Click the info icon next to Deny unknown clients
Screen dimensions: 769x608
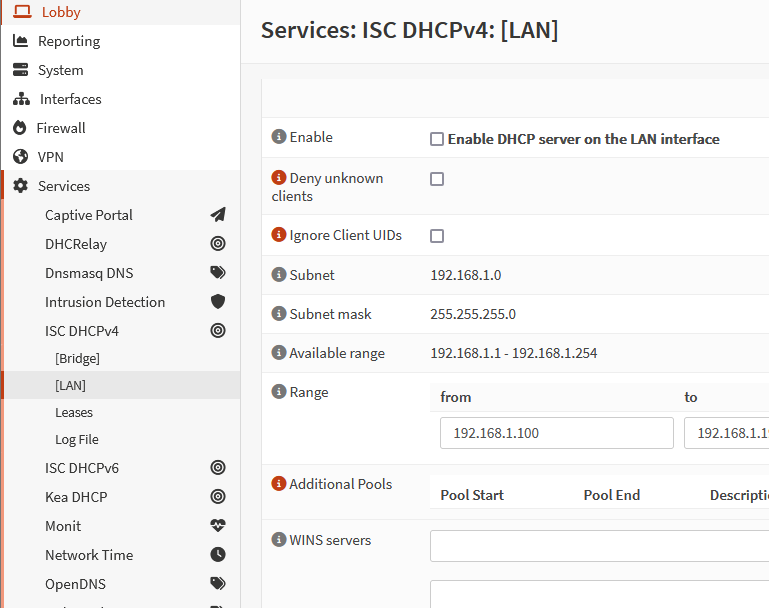coord(279,178)
